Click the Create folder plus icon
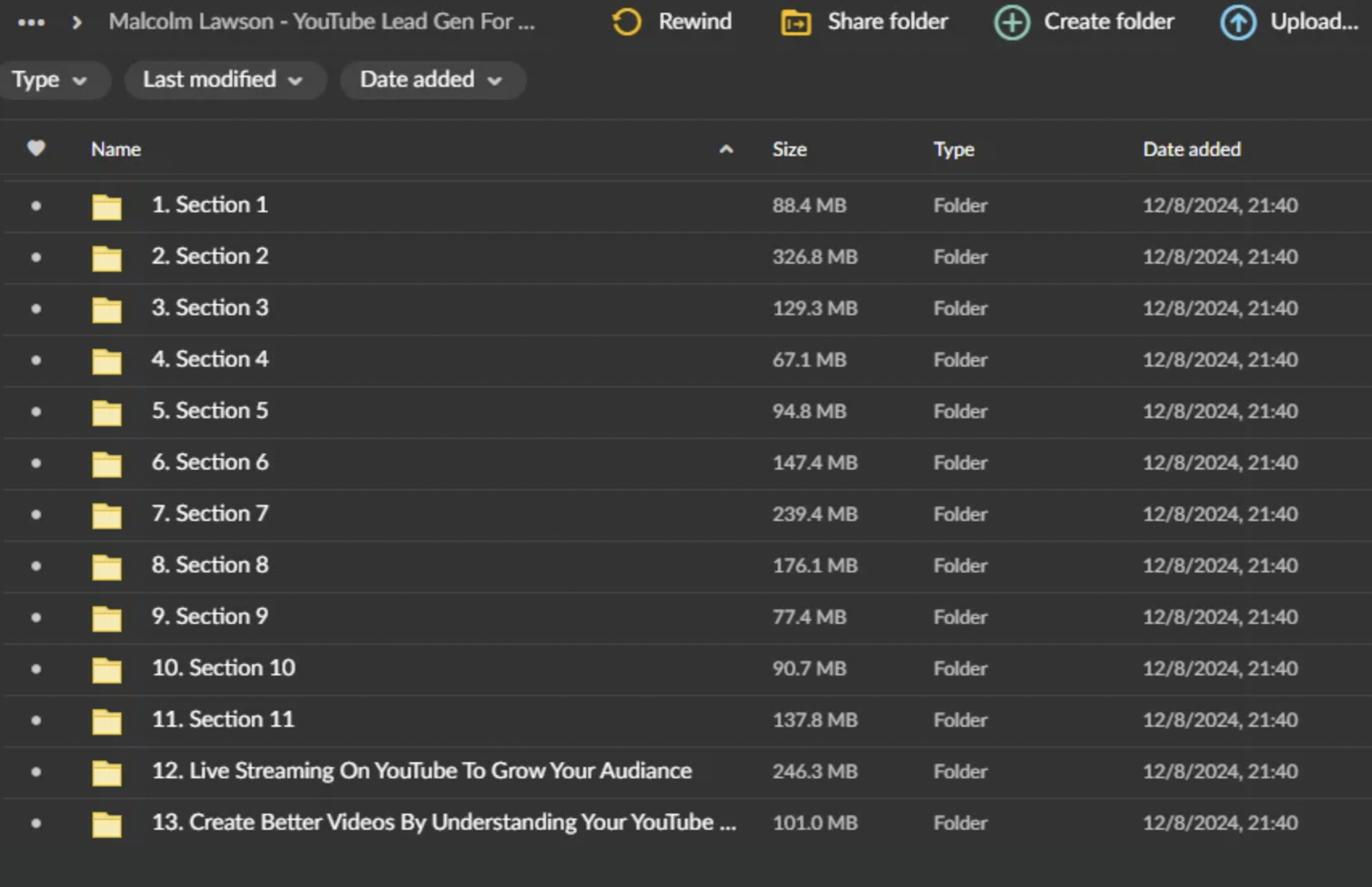Image resolution: width=1372 pixels, height=887 pixels. pyautogui.click(x=1011, y=22)
